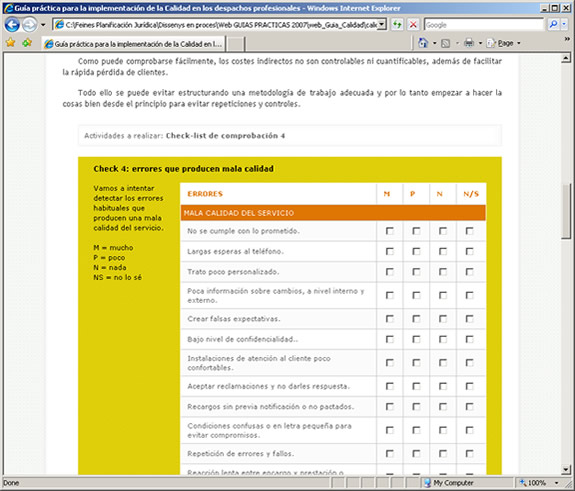
Task: Click the Home page icon
Action: [423, 43]
